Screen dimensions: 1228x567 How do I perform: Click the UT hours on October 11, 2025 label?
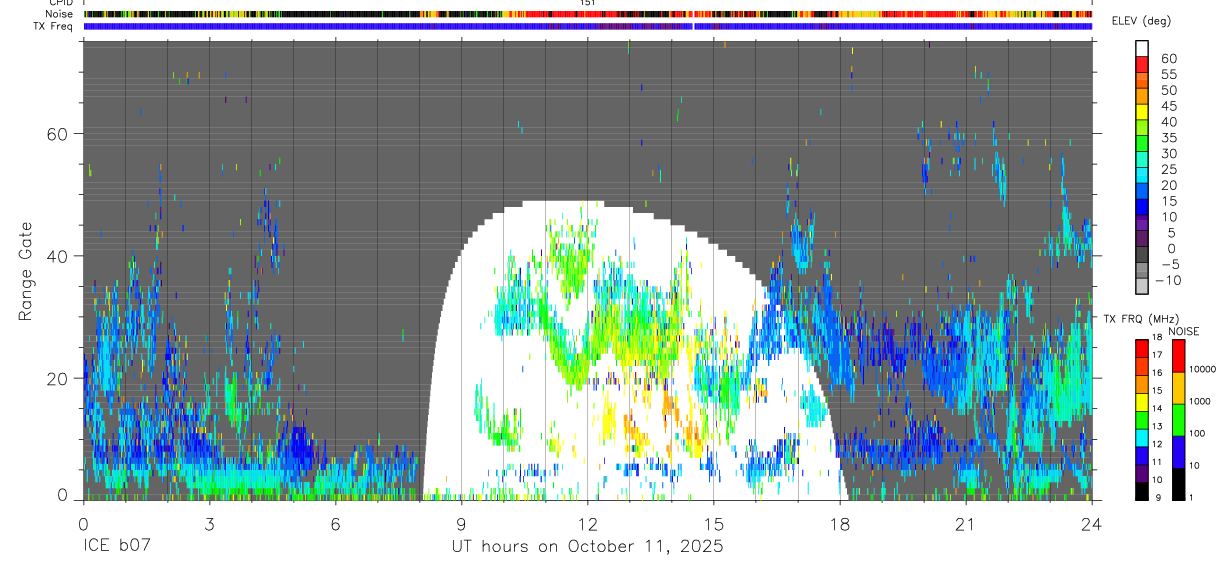[x=587, y=547]
